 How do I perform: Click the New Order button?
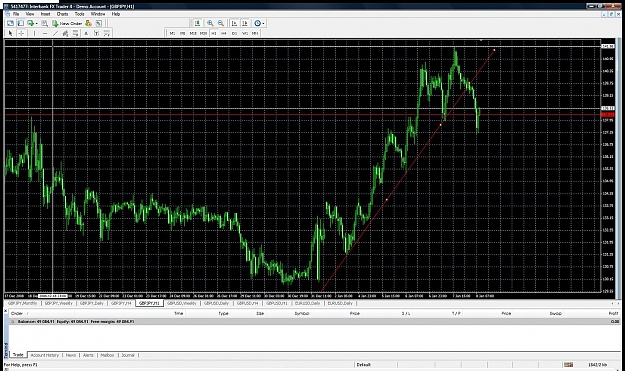click(x=67, y=24)
